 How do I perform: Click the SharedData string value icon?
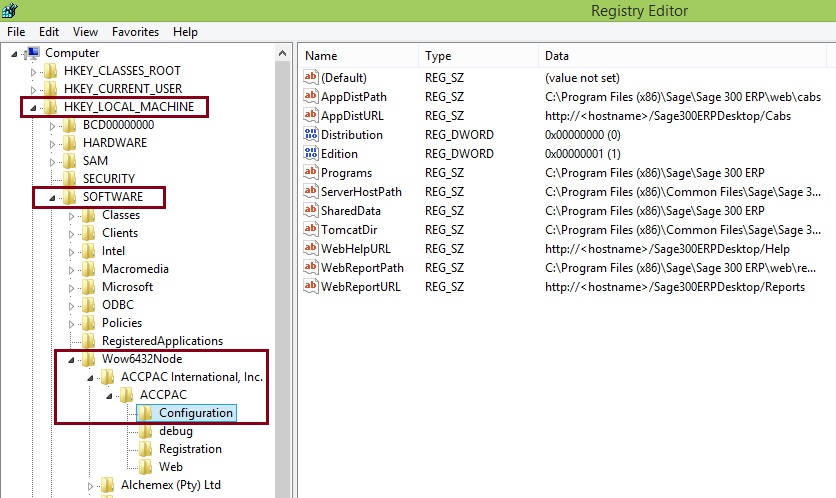[311, 210]
